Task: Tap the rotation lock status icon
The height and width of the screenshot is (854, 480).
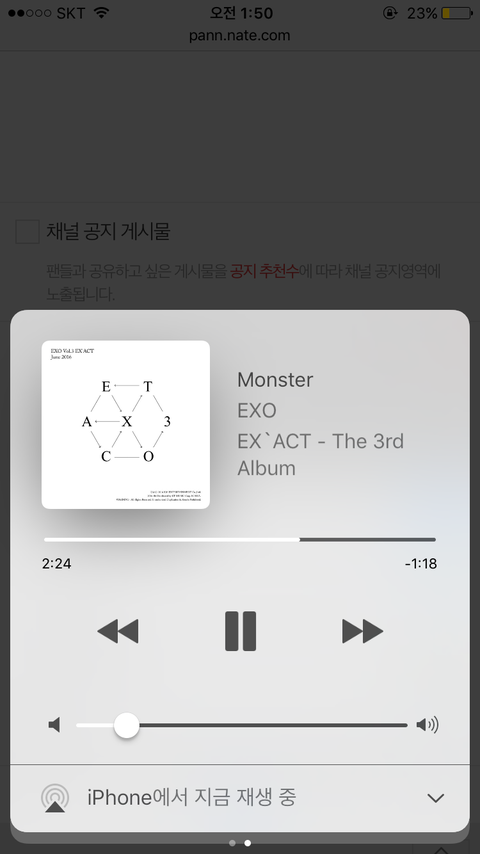Action: point(390,13)
